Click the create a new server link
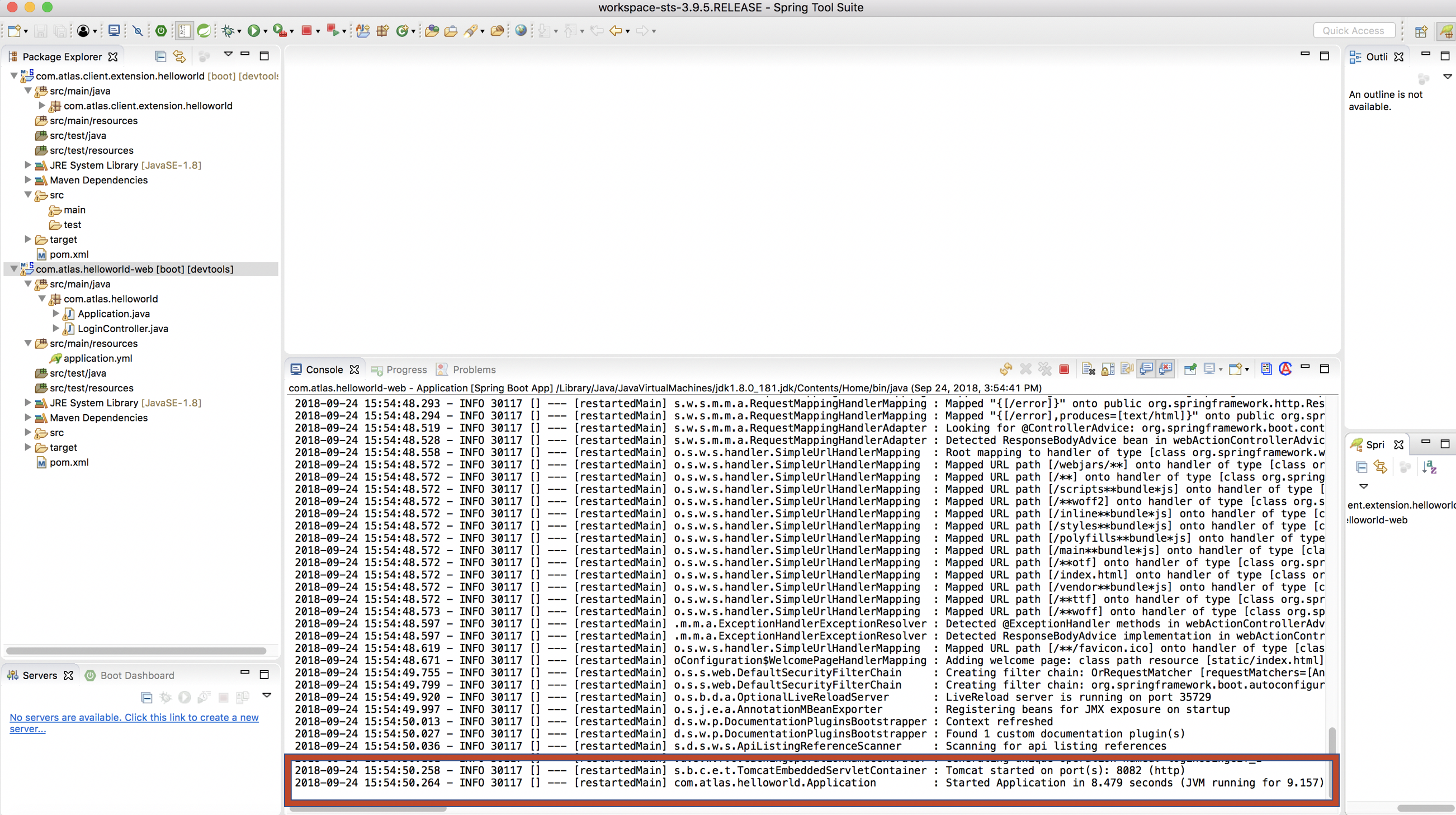This screenshot has width=1456, height=815. pos(134,723)
